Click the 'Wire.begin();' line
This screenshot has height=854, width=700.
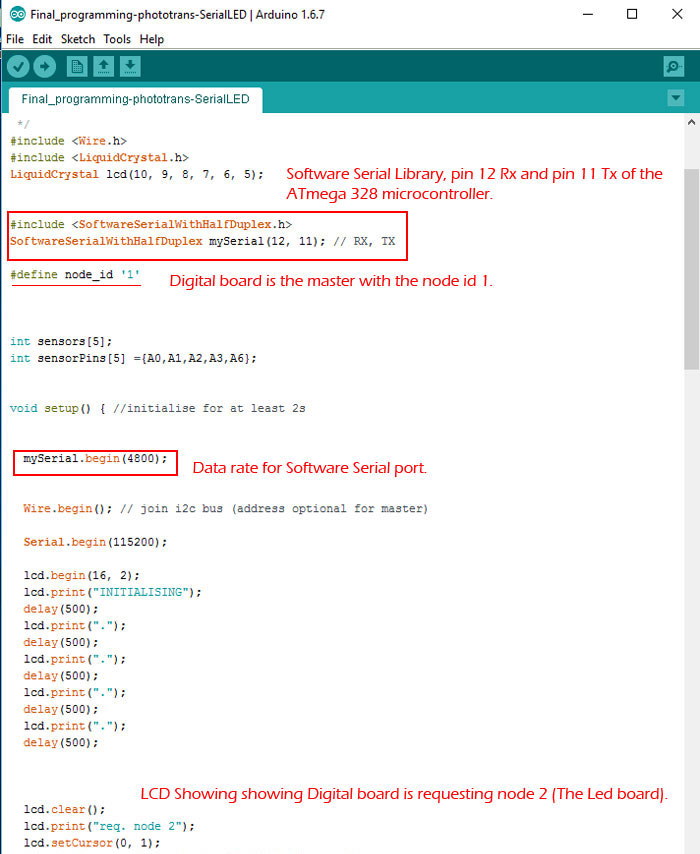click(x=226, y=509)
